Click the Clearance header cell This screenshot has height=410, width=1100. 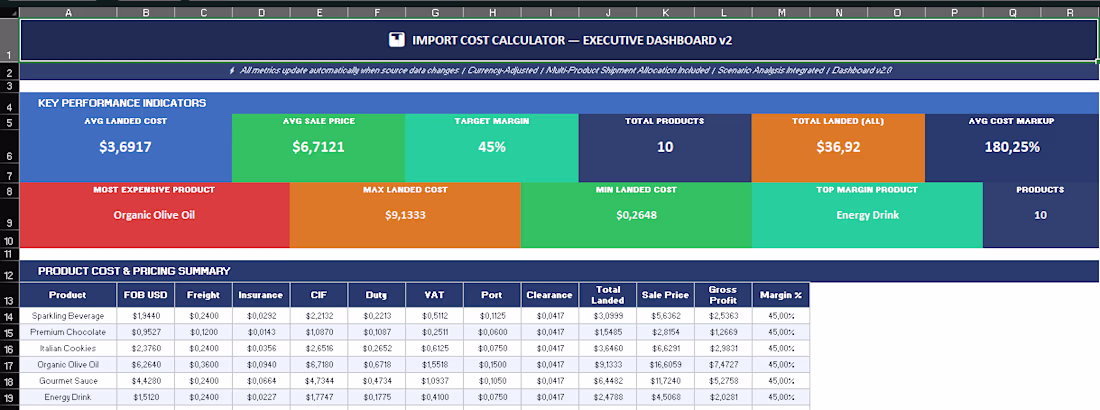(x=550, y=295)
